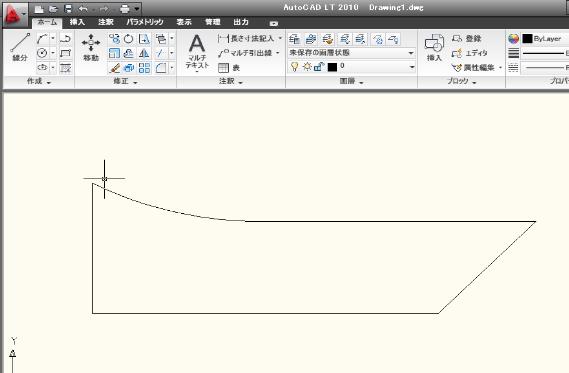Select the Stretch tool in 修正 panel
Image resolution: width=569 pixels, height=373 pixels.
click(x=144, y=38)
